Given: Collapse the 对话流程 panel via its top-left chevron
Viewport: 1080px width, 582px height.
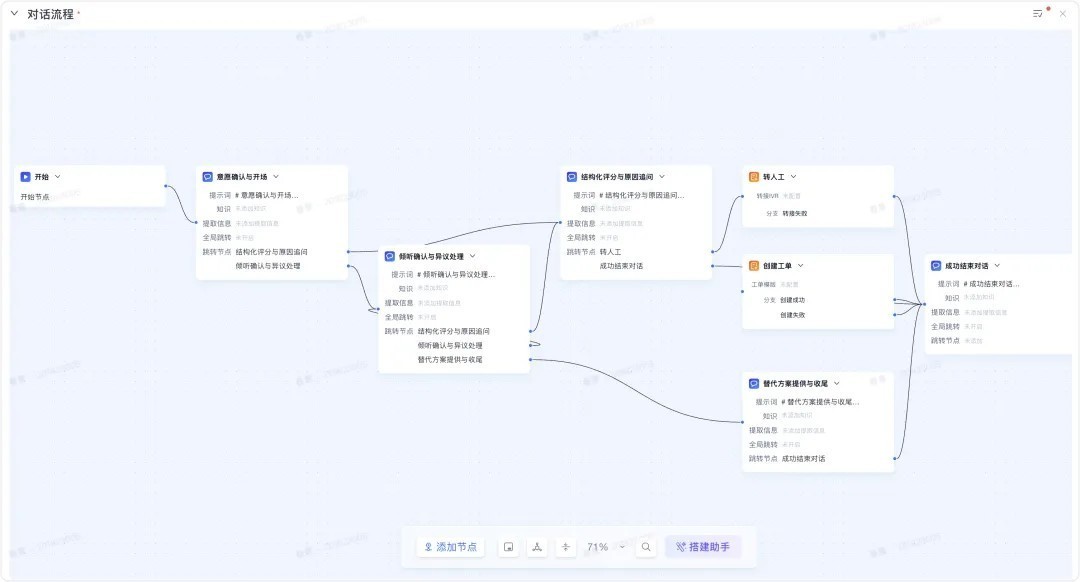Looking at the screenshot, I should pyautogui.click(x=13, y=13).
